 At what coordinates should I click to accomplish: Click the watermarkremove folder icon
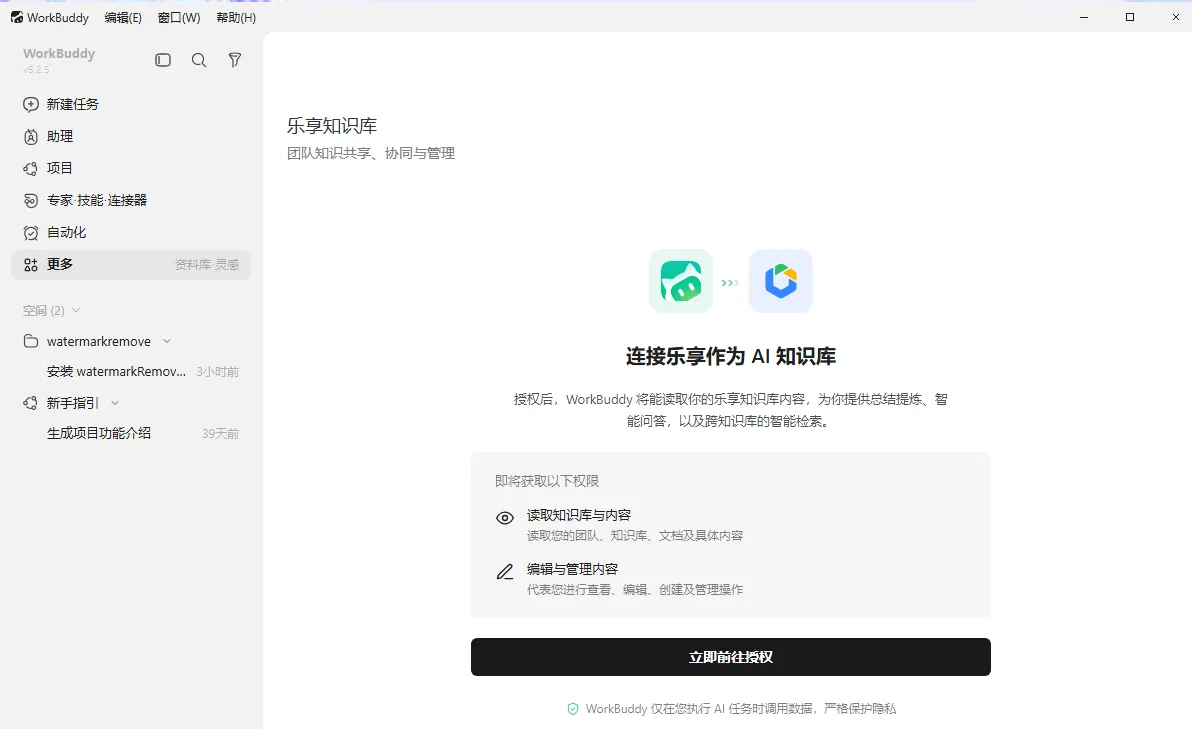coord(30,341)
